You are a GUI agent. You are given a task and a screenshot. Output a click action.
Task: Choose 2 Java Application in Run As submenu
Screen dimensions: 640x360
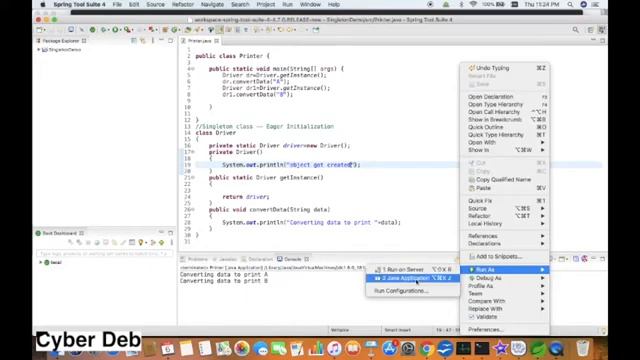(413, 278)
